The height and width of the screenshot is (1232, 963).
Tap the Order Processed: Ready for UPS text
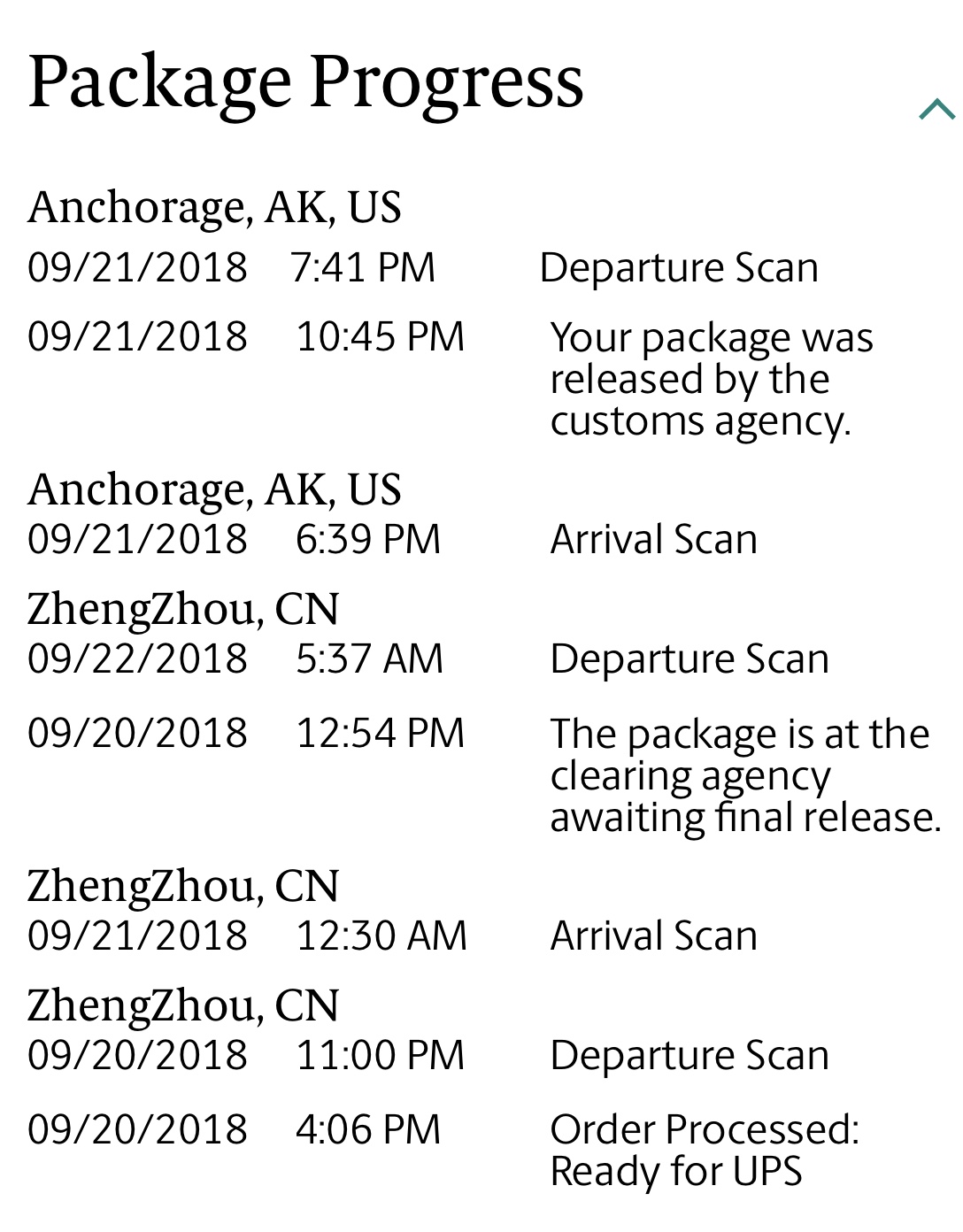[704, 1150]
